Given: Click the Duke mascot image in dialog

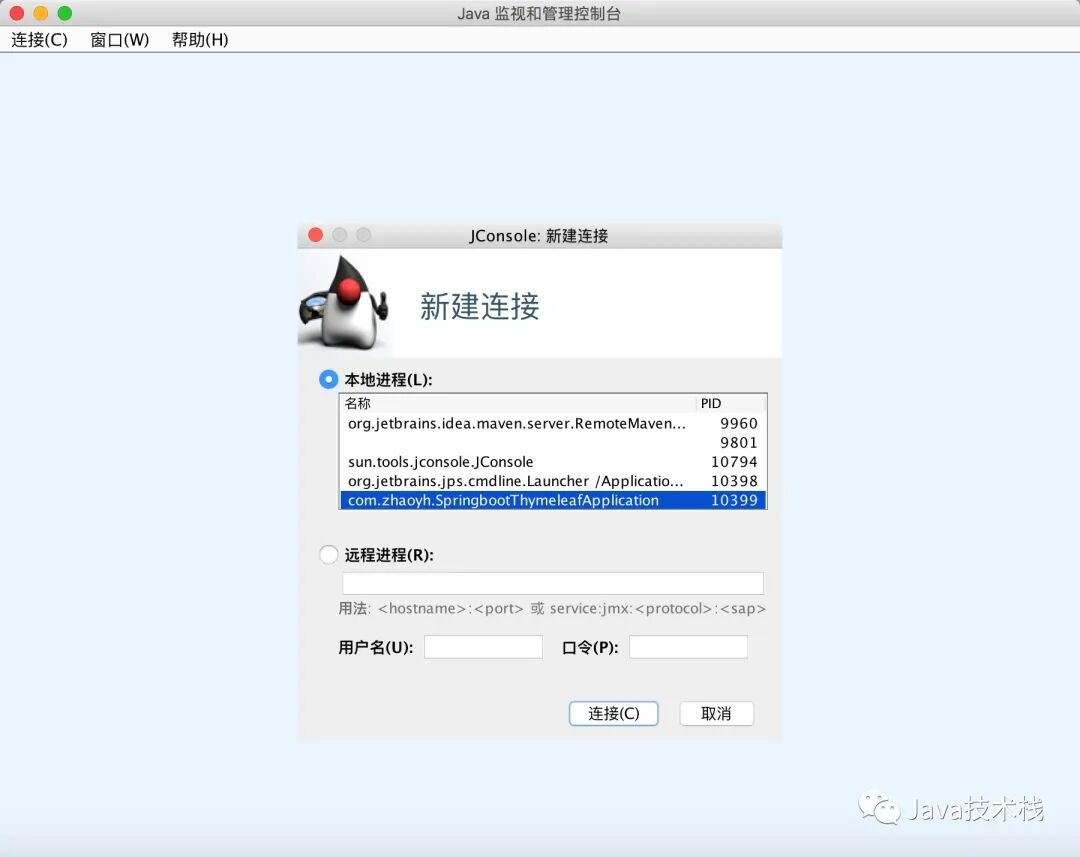Looking at the screenshot, I should coord(344,302).
